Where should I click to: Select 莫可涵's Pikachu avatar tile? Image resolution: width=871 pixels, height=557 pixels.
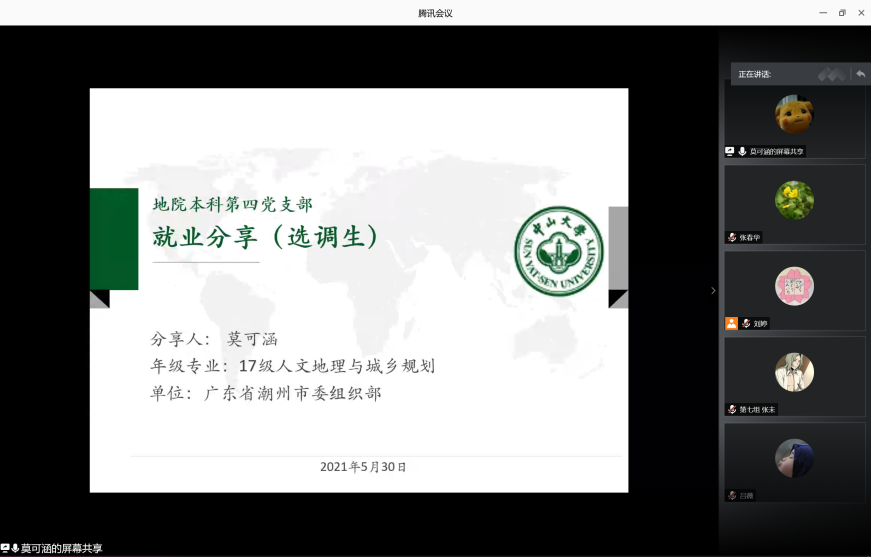pyautogui.click(x=794, y=114)
